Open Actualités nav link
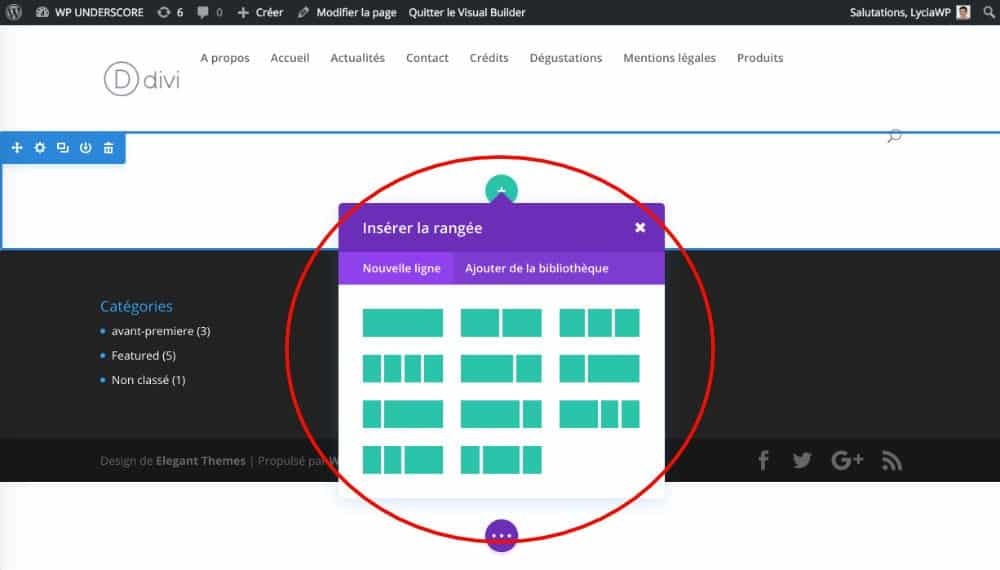 [358, 58]
